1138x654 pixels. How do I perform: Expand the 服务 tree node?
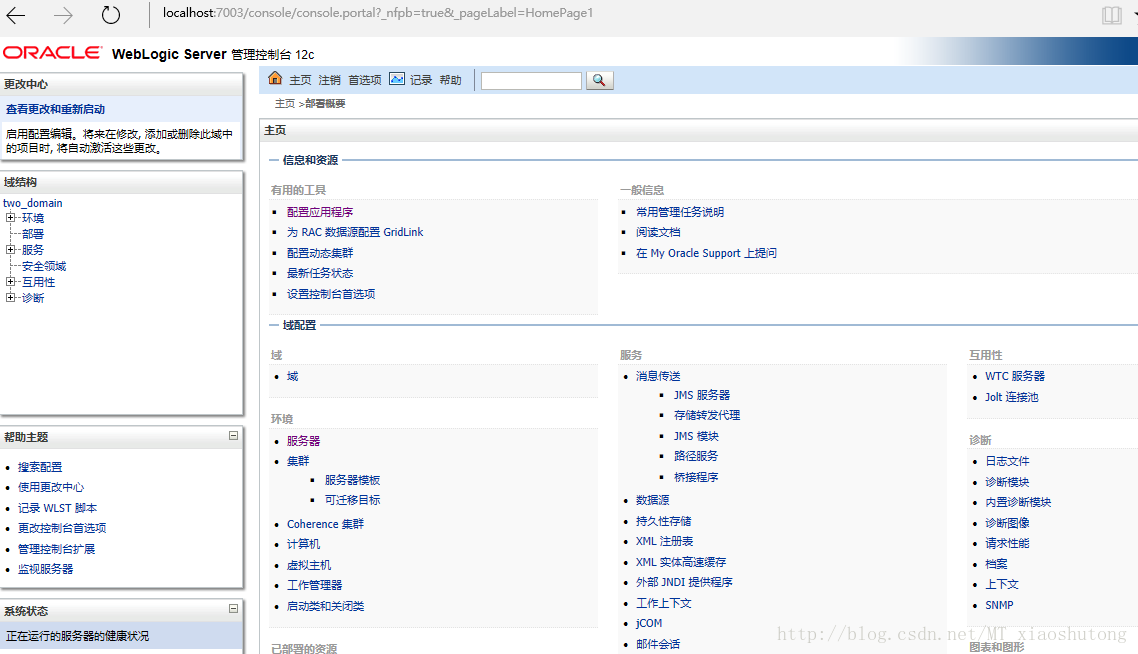(10, 250)
